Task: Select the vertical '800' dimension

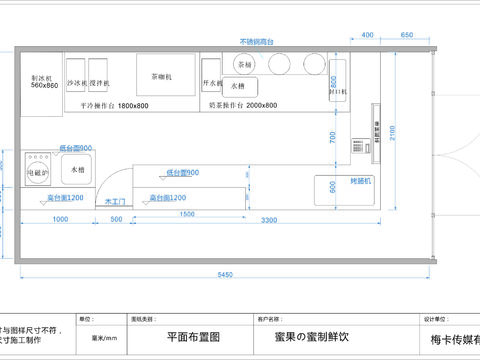Action: click(x=333, y=82)
